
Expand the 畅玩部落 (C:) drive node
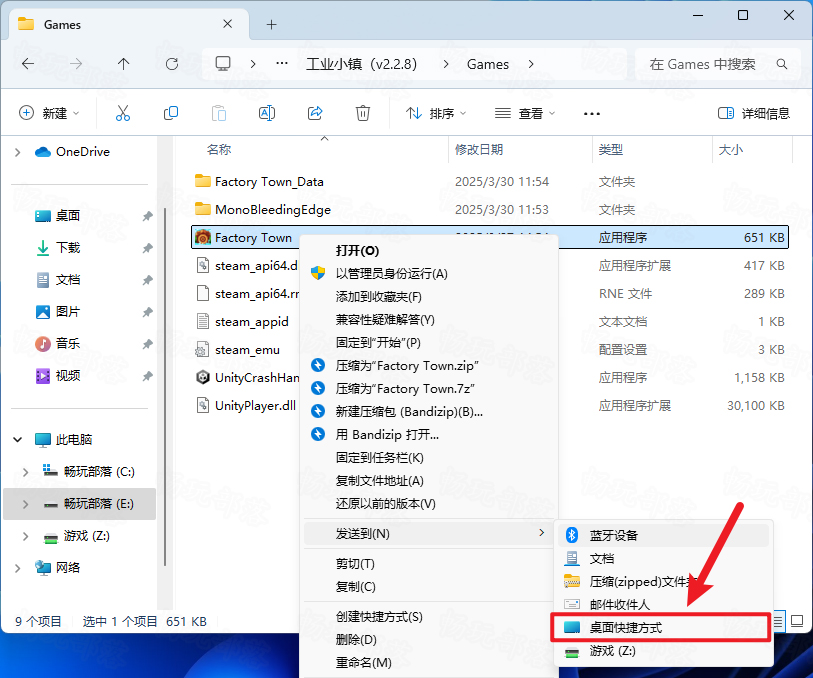coord(25,472)
